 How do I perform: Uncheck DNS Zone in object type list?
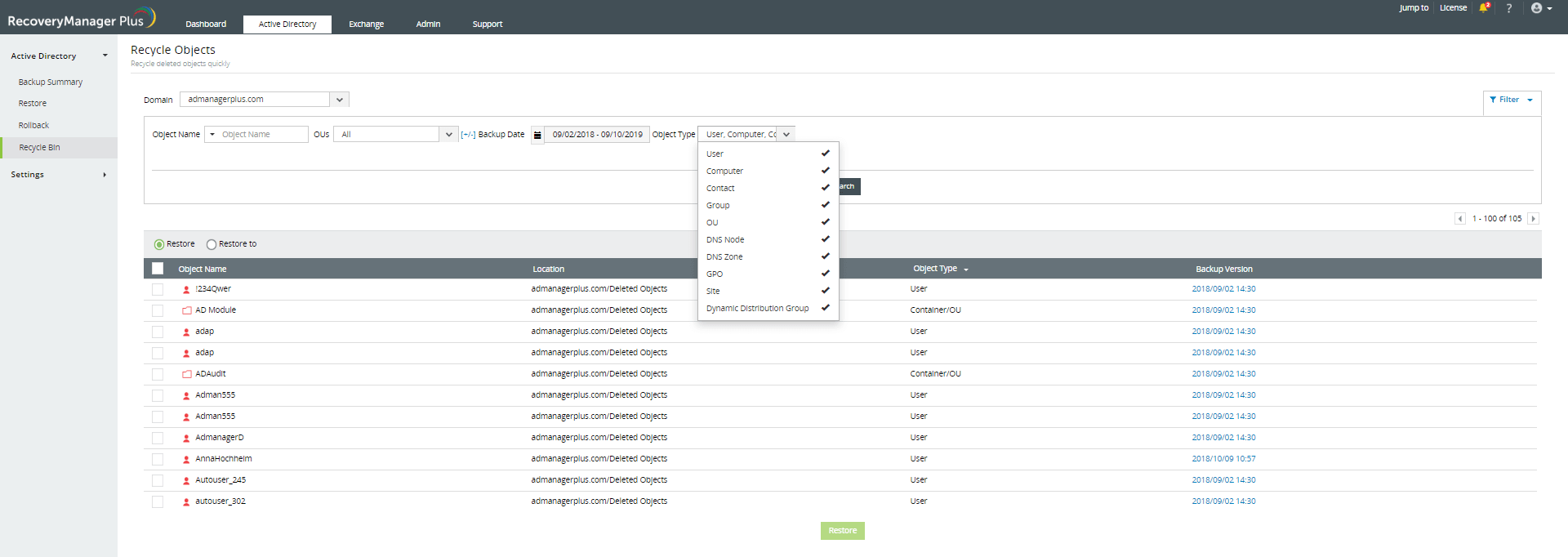pyautogui.click(x=825, y=256)
